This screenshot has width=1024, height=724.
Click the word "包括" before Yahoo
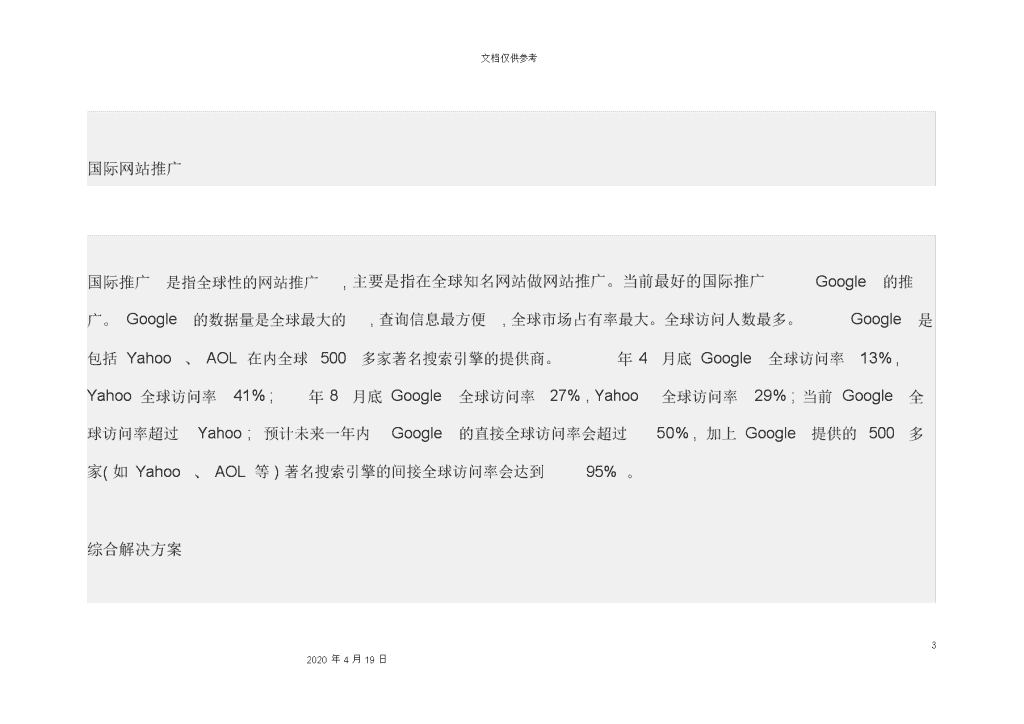[103, 358]
